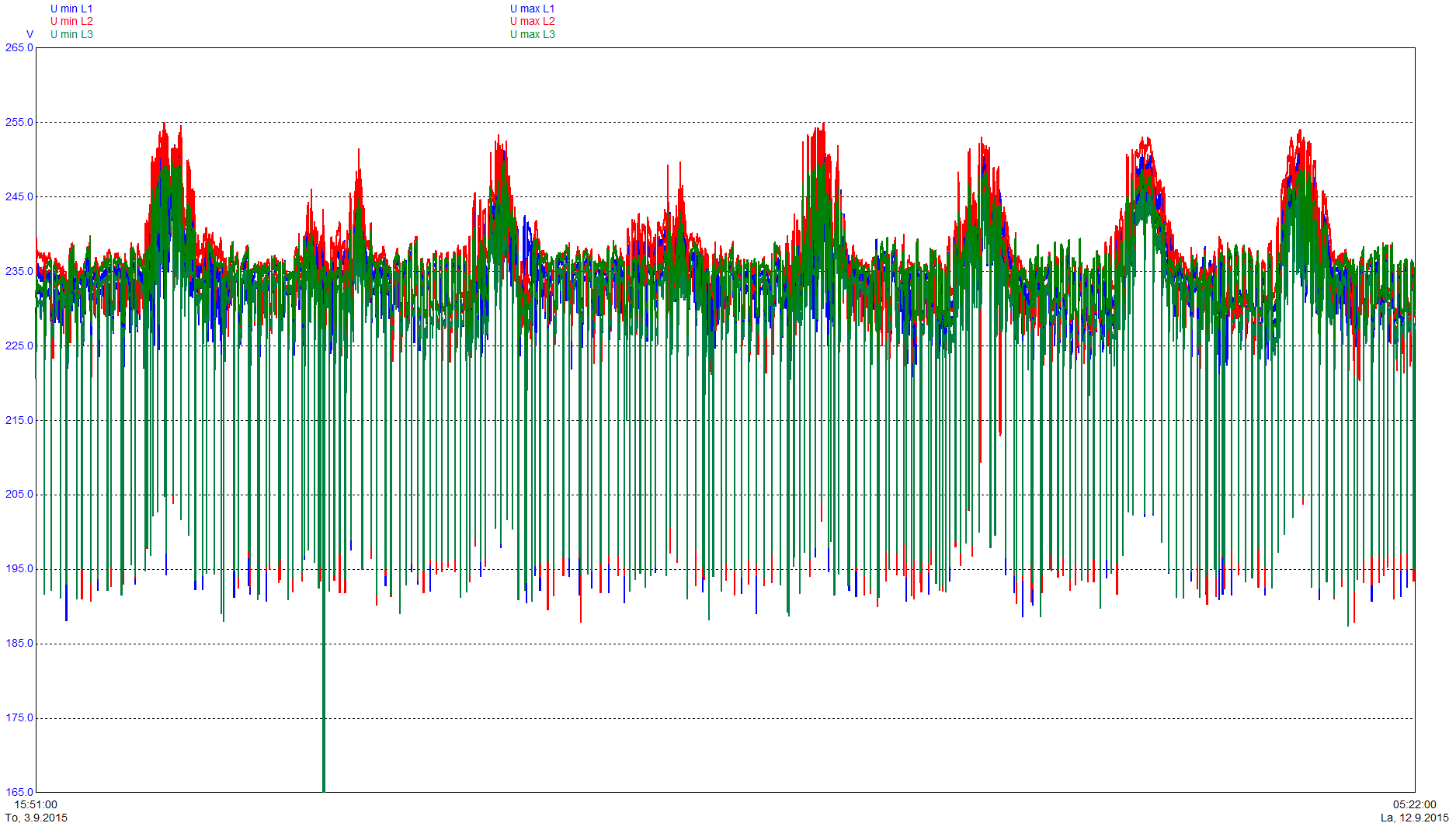The image size is (1456, 830).
Task: Click the 'U min L2' legend label
Action: click(x=71, y=21)
